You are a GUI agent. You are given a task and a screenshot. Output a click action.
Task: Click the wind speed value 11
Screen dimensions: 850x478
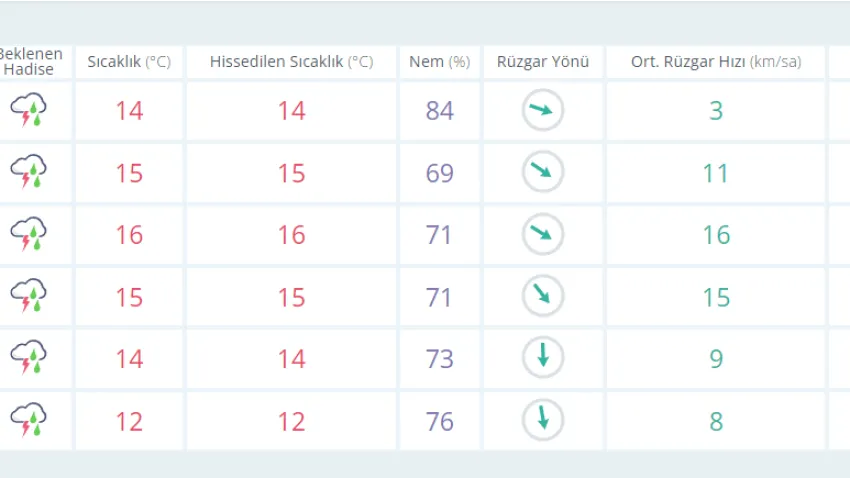pos(716,173)
